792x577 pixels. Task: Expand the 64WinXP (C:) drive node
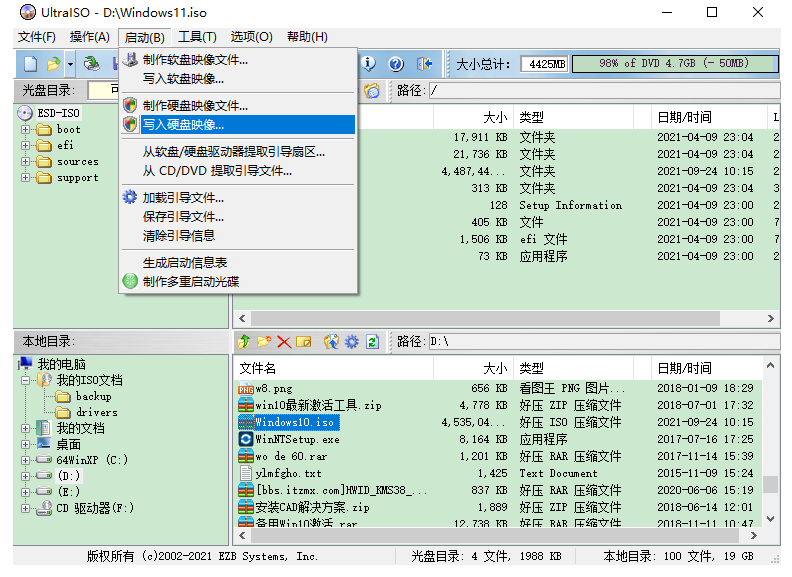26,460
